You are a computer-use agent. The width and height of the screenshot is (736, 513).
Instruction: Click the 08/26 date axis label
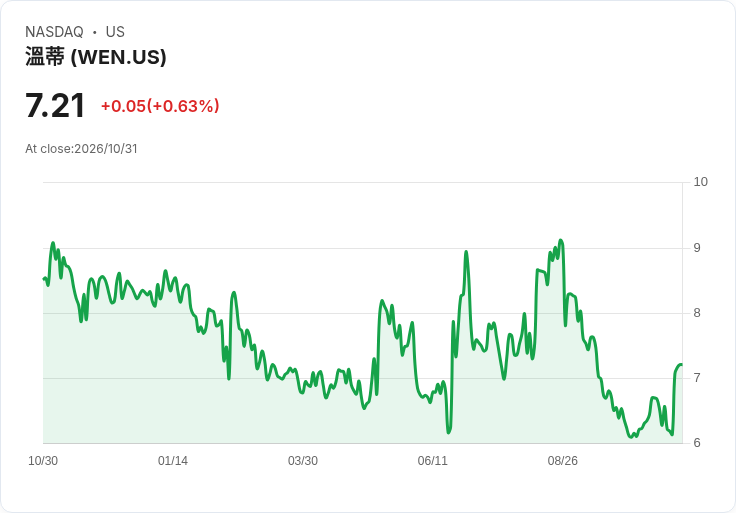[562, 460]
